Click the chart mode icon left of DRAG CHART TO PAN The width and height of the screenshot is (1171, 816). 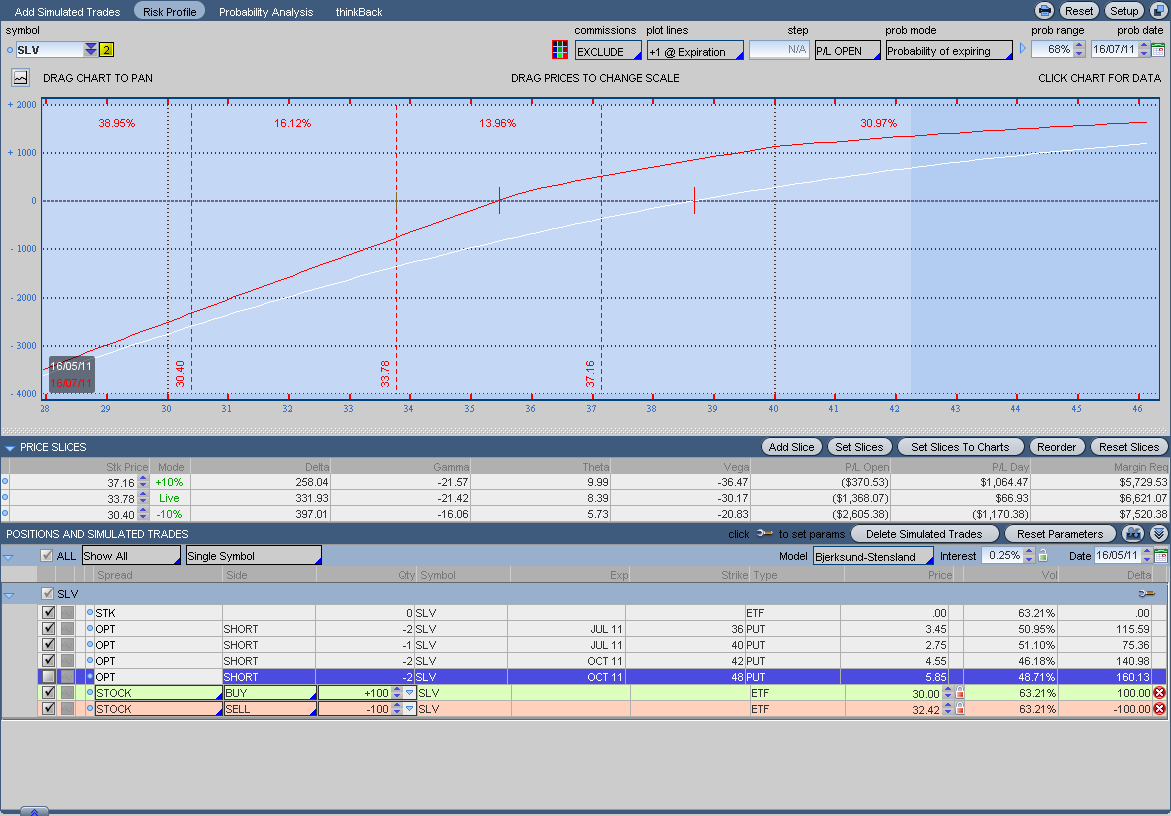[20, 78]
